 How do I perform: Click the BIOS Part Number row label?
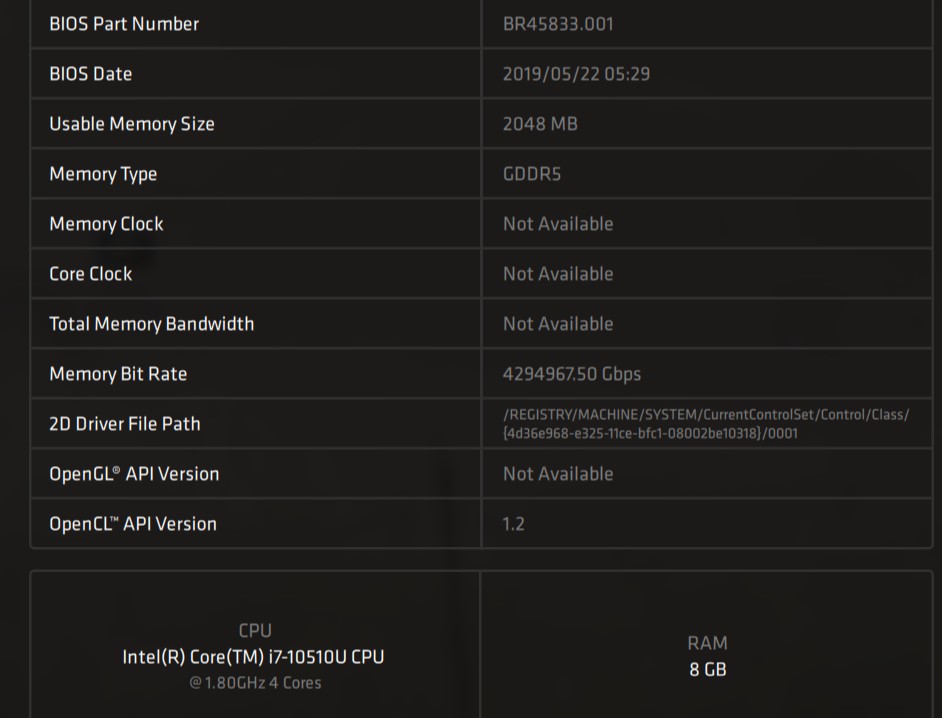point(124,24)
